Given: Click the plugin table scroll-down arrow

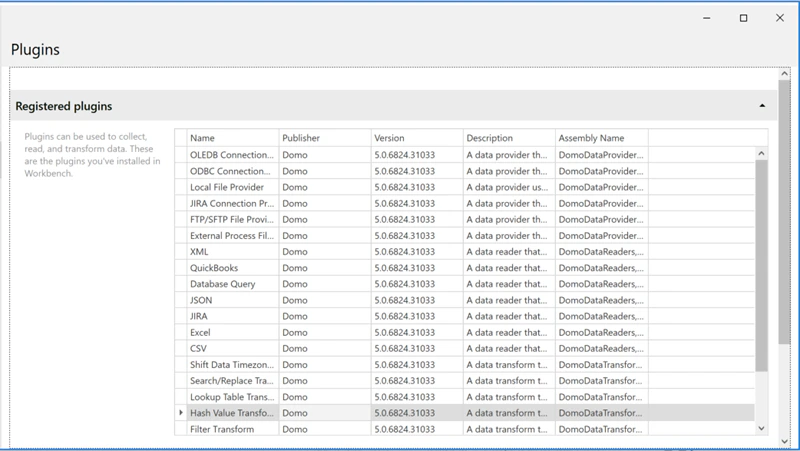Looking at the screenshot, I should coord(761,429).
